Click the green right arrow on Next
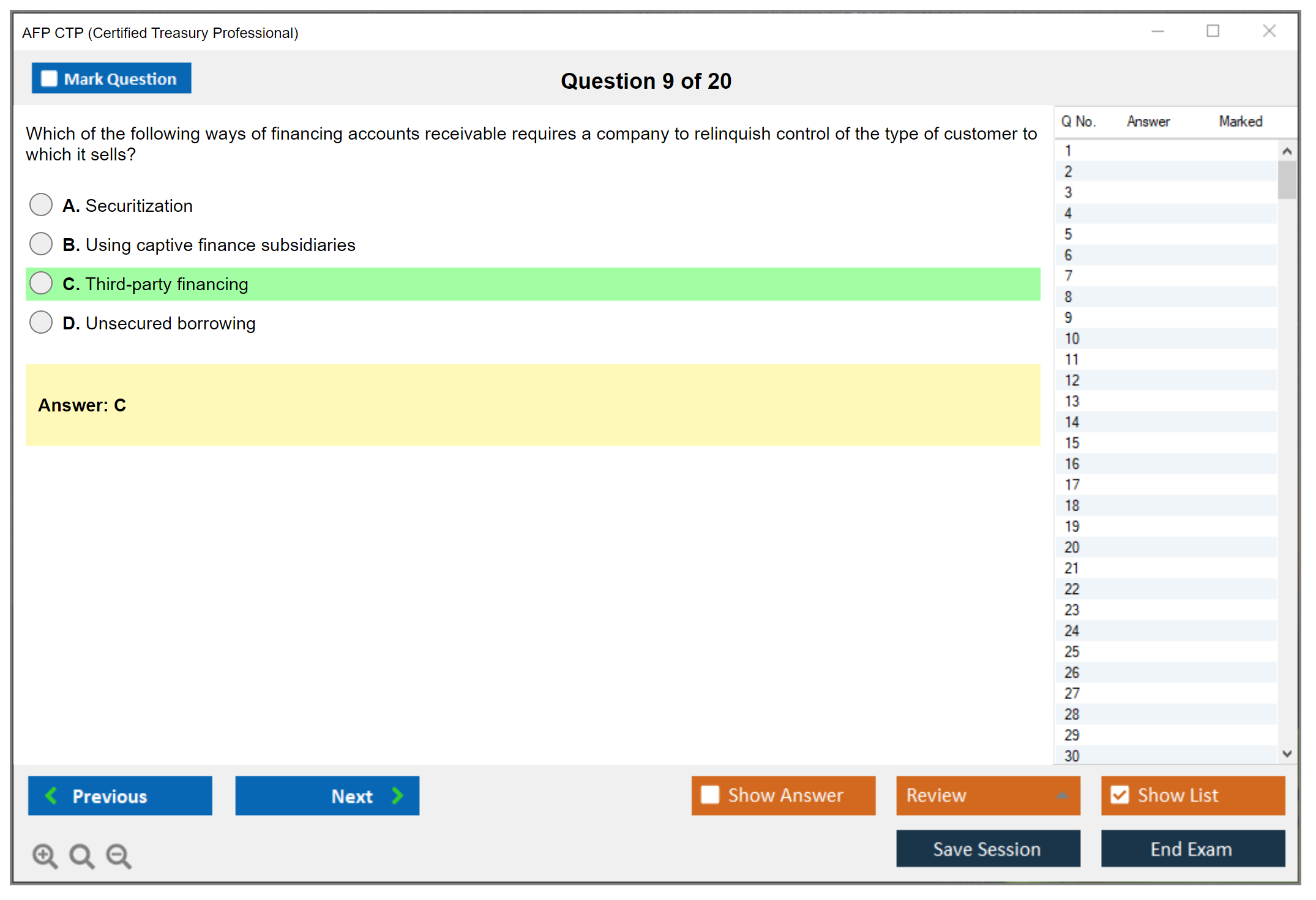1316x900 pixels. [397, 795]
